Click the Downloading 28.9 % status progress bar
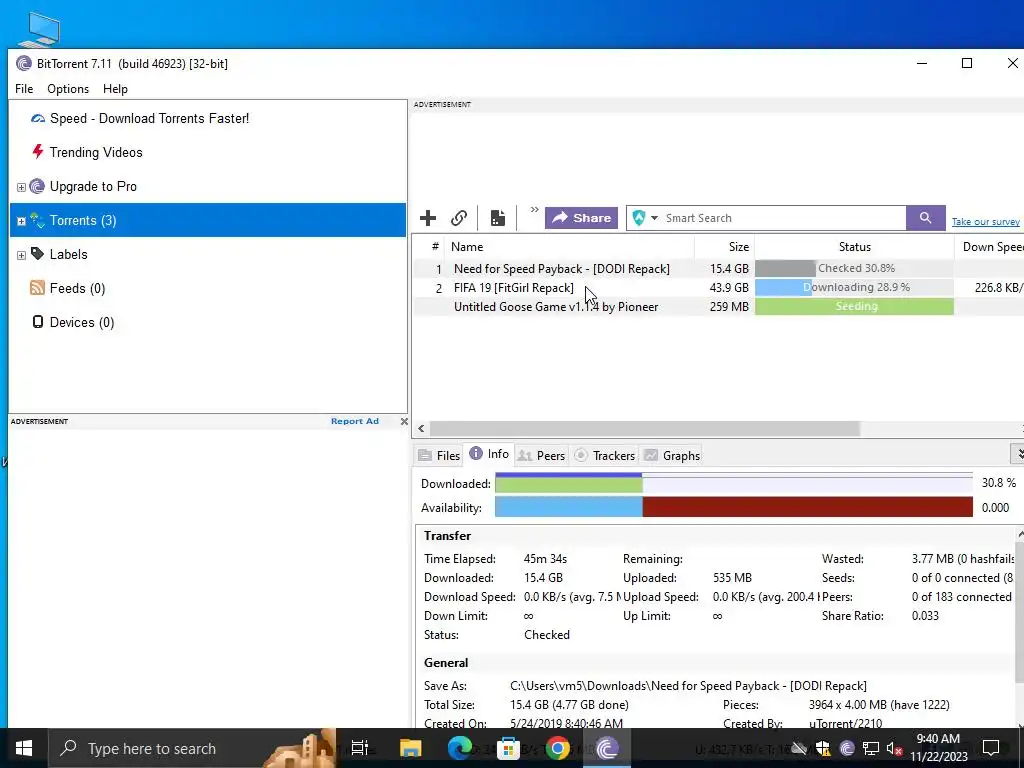 (x=854, y=287)
